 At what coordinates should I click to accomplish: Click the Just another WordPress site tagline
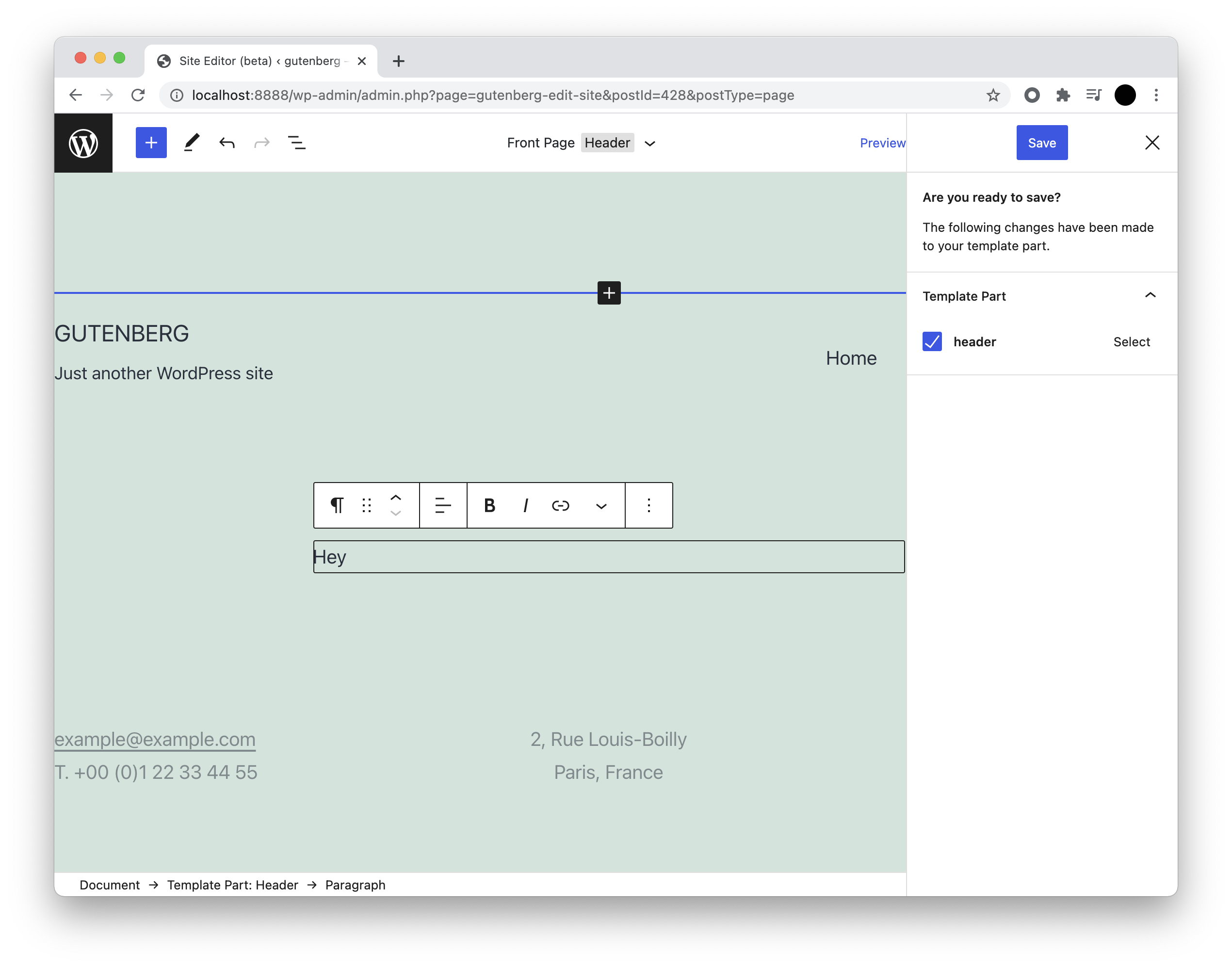pyautogui.click(x=163, y=373)
